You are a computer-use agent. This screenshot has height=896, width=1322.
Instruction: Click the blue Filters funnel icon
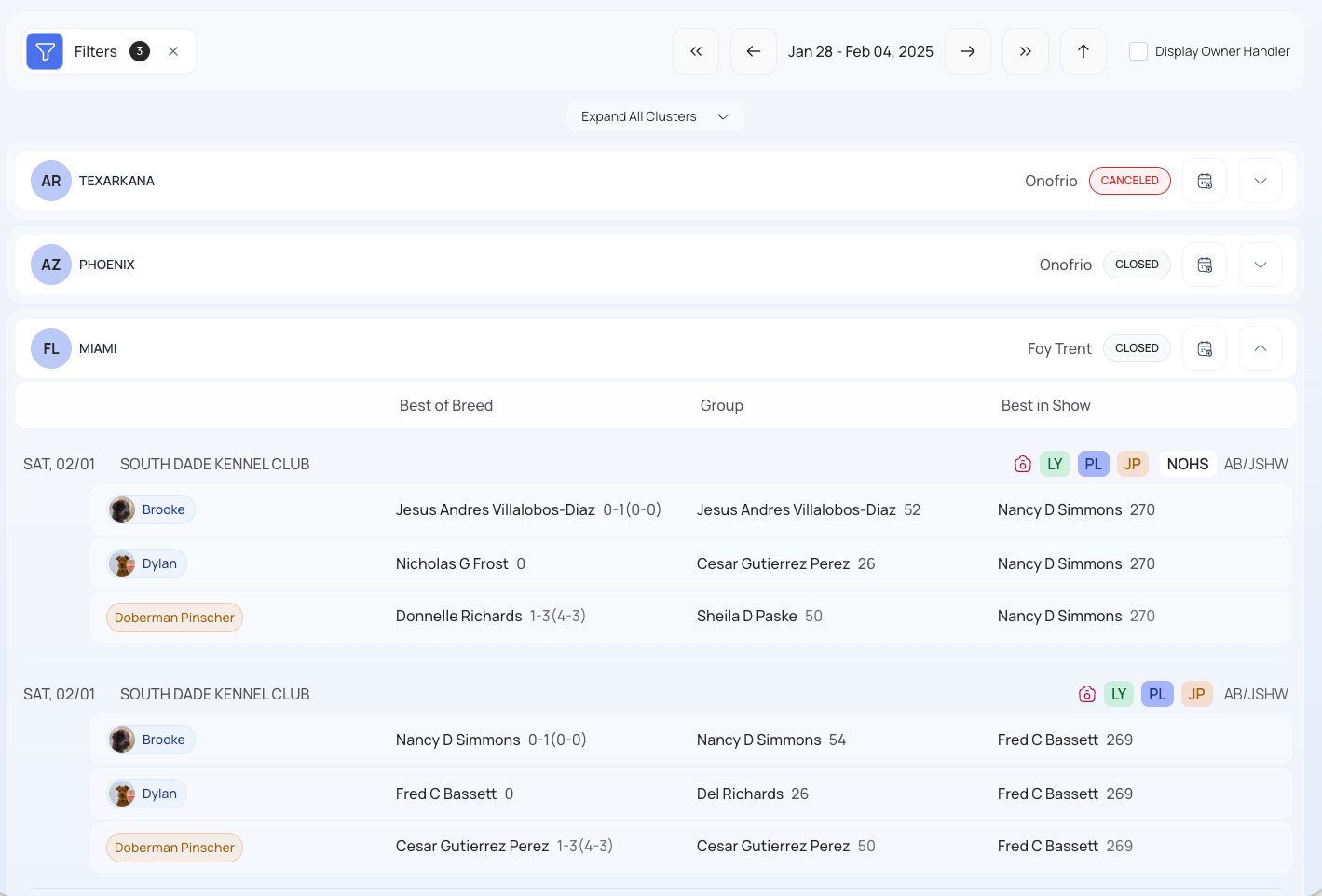[x=45, y=51]
